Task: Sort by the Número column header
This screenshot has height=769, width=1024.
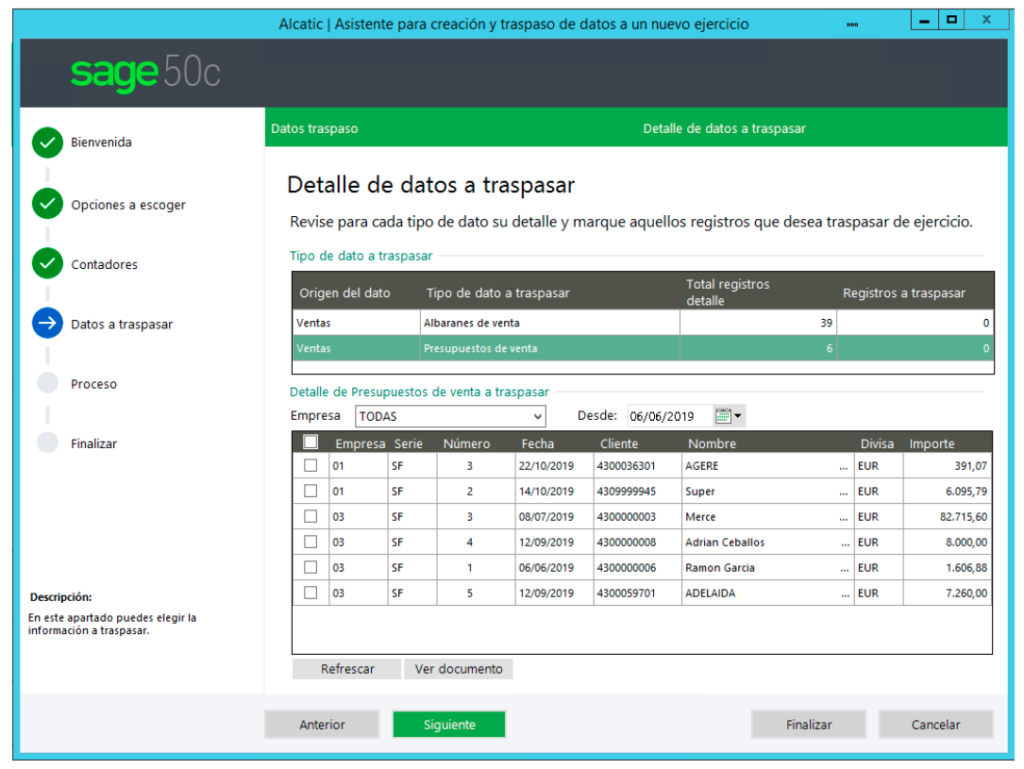Action: pos(466,444)
